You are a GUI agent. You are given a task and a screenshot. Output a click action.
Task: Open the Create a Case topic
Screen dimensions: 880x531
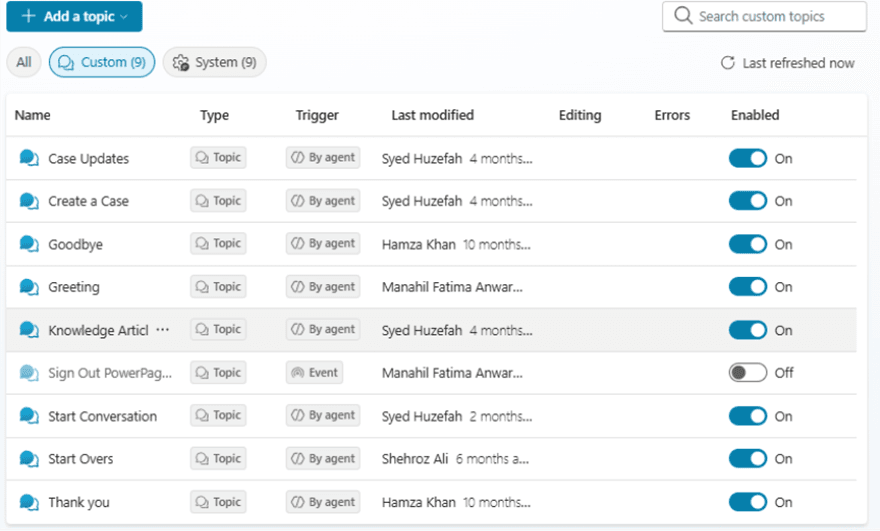[88, 201]
